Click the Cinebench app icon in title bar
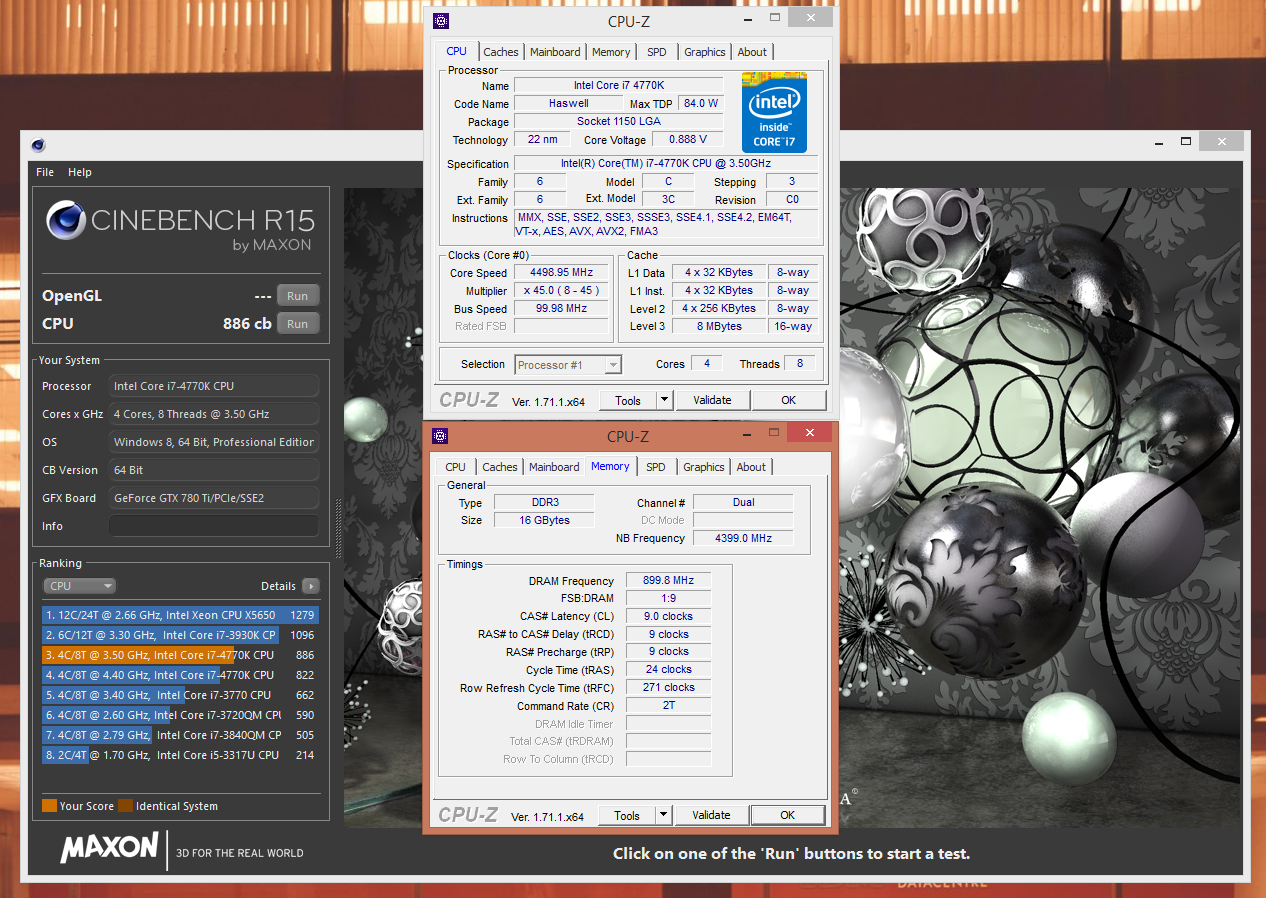The height and width of the screenshot is (898, 1266). (38, 145)
